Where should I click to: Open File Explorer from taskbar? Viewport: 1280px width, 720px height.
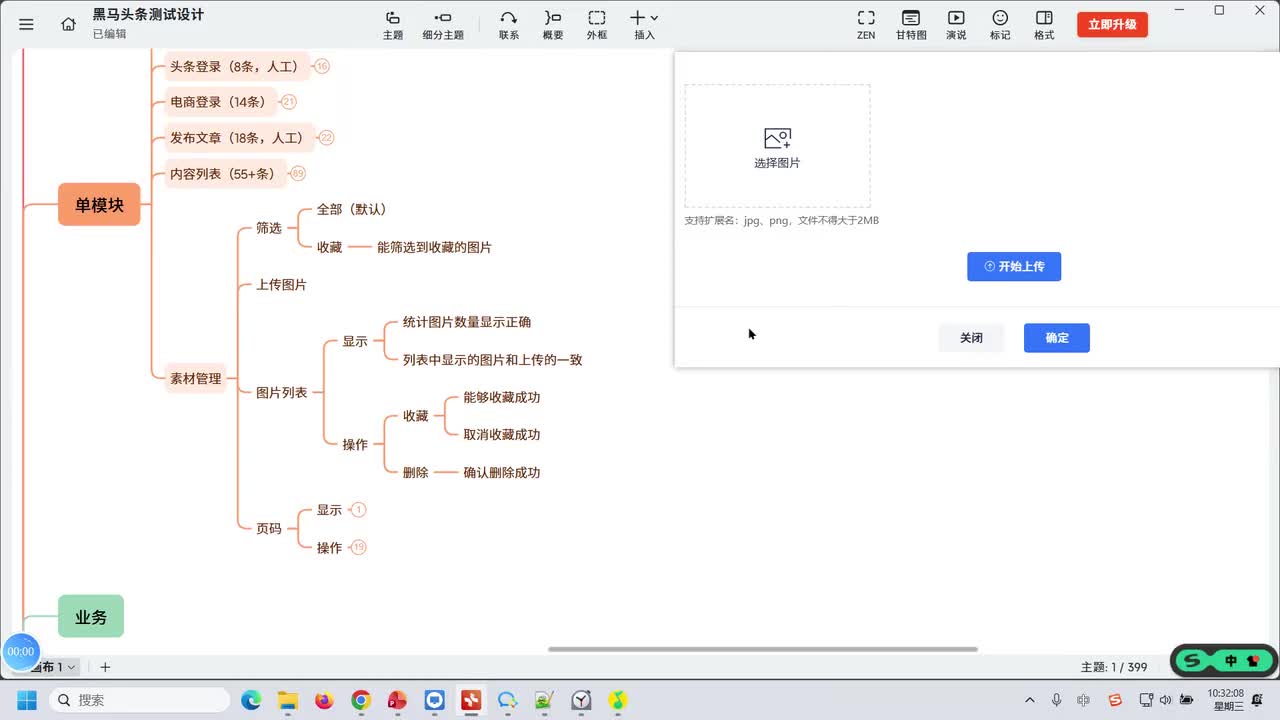(x=288, y=700)
